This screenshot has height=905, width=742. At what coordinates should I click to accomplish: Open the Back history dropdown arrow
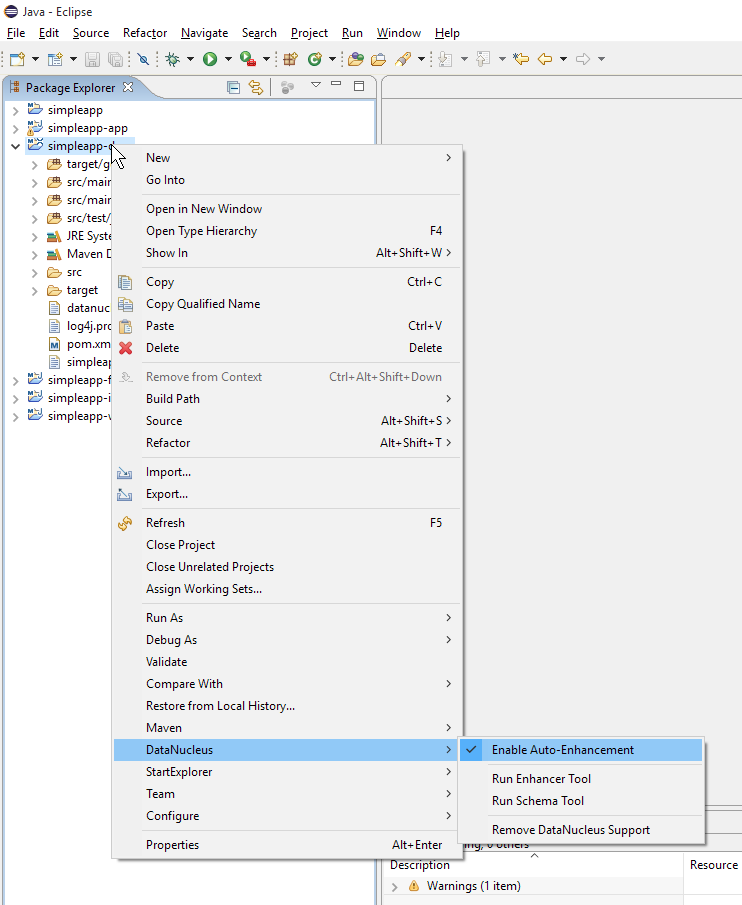(x=563, y=59)
